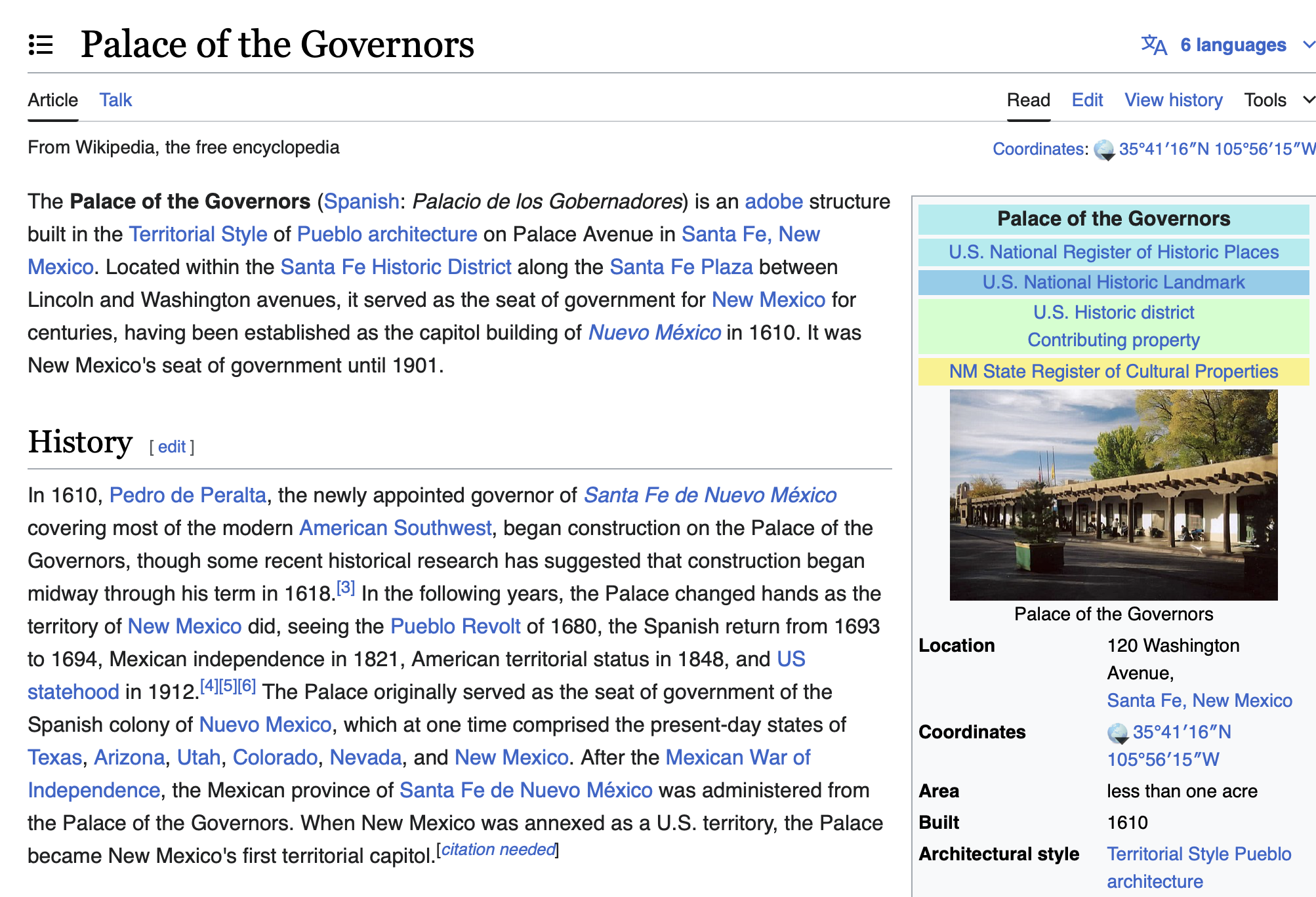Select the Read tab
1316x897 pixels.
tap(1028, 100)
